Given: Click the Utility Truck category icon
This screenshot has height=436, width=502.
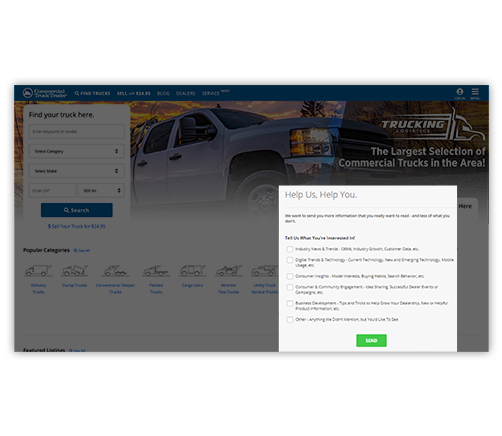Looking at the screenshot, I should click(x=265, y=271).
